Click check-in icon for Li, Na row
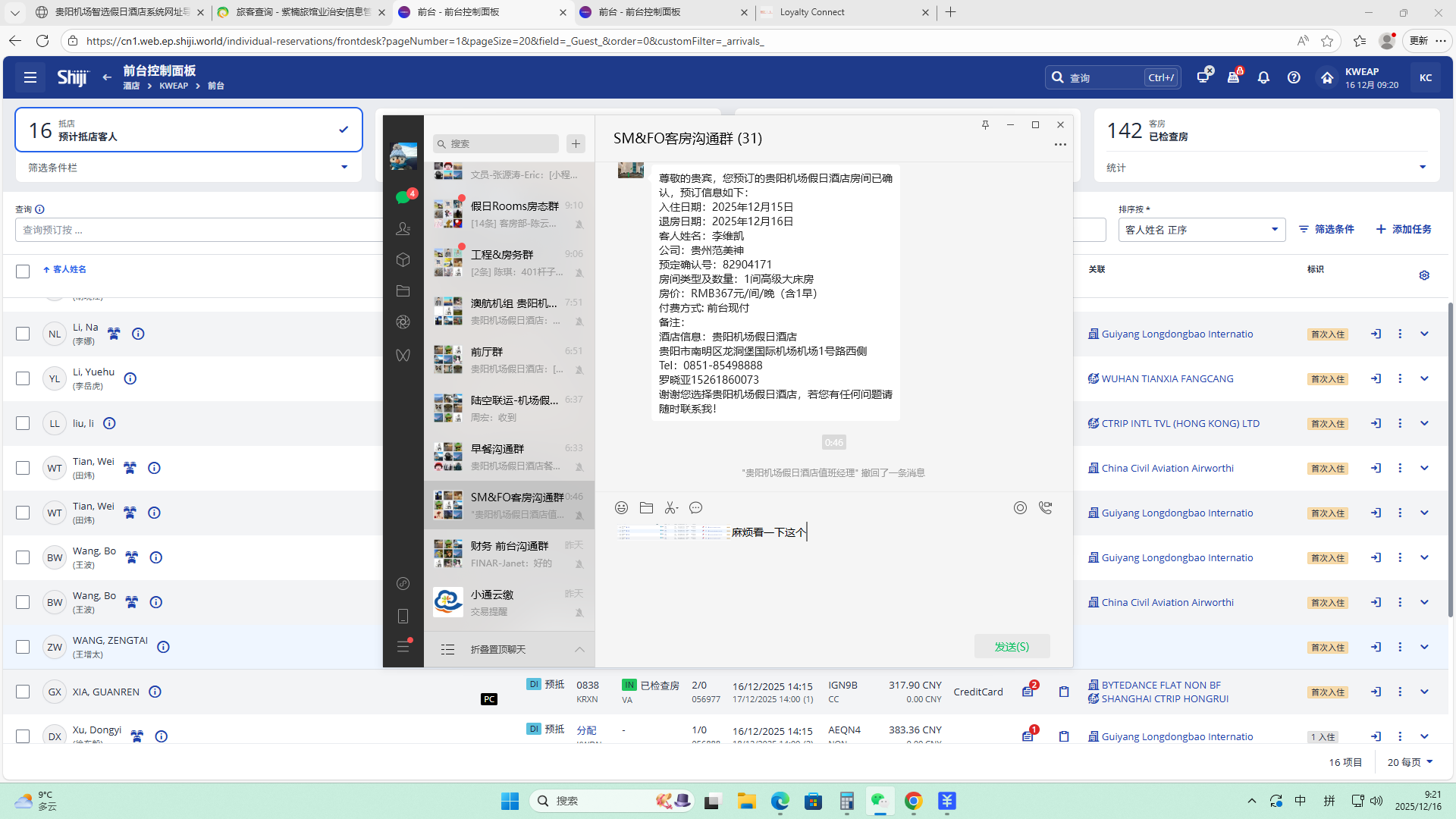The image size is (1456, 819). 1376,334
